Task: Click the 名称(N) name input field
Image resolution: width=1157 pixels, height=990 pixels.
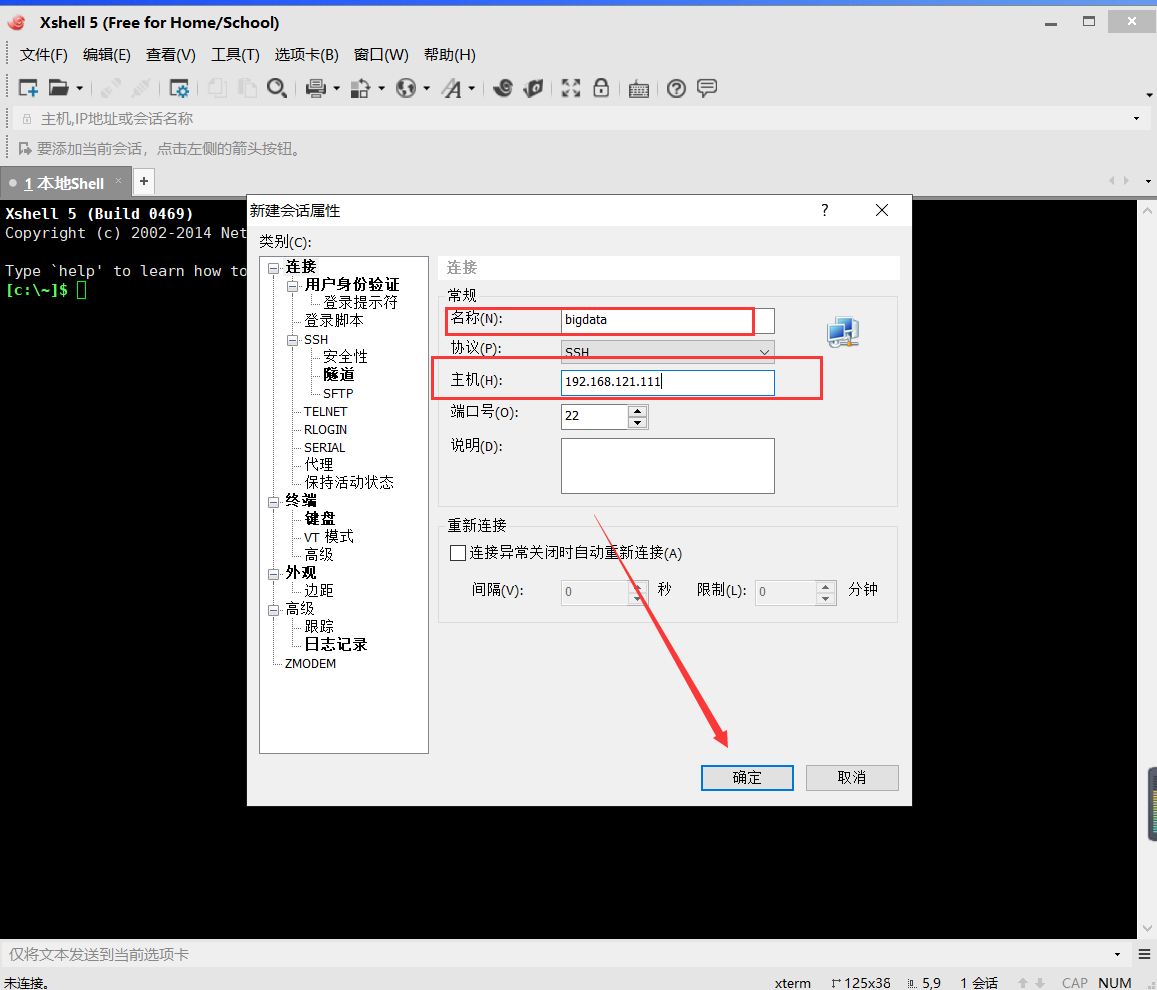Action: [668, 320]
